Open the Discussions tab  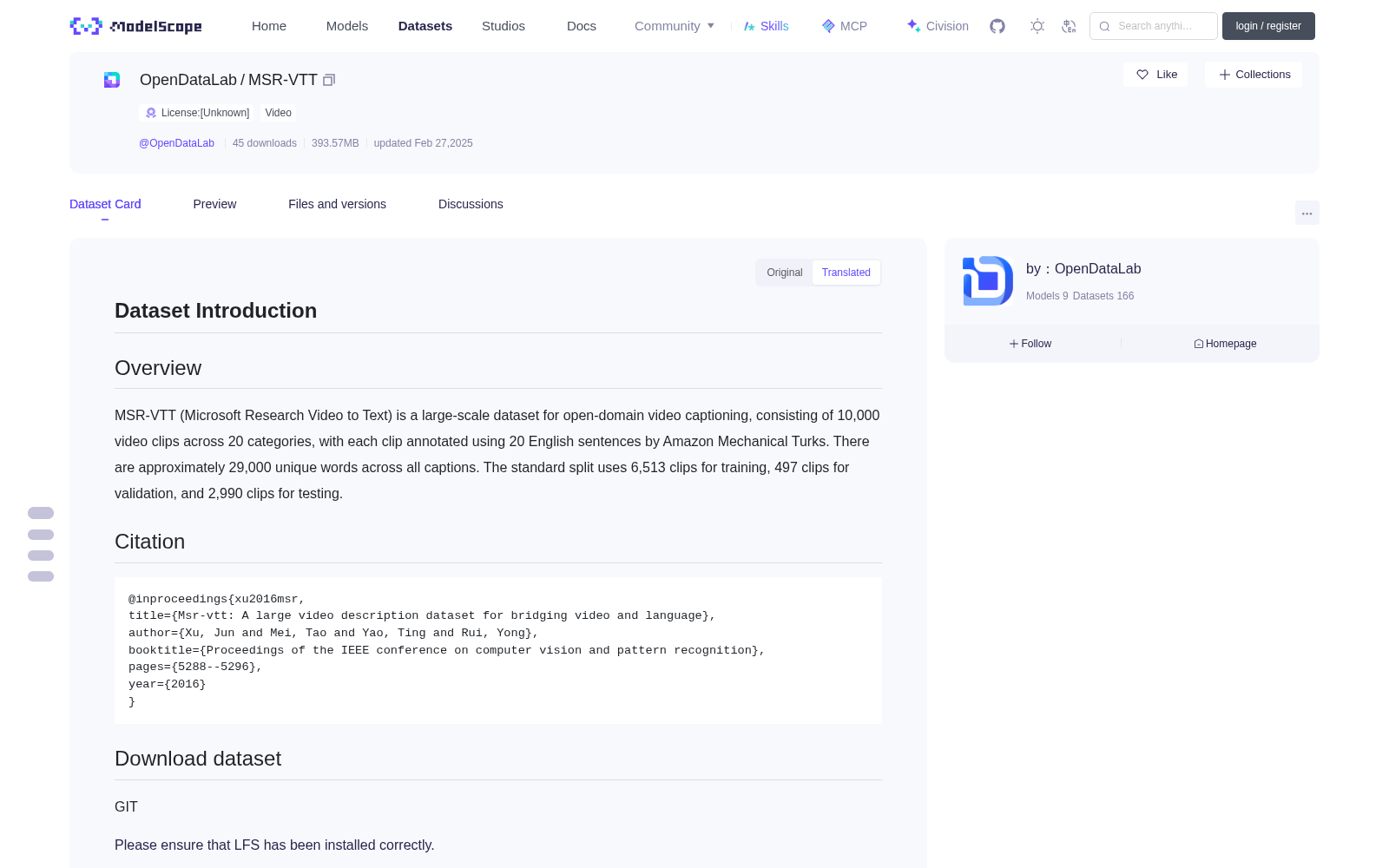(x=471, y=204)
